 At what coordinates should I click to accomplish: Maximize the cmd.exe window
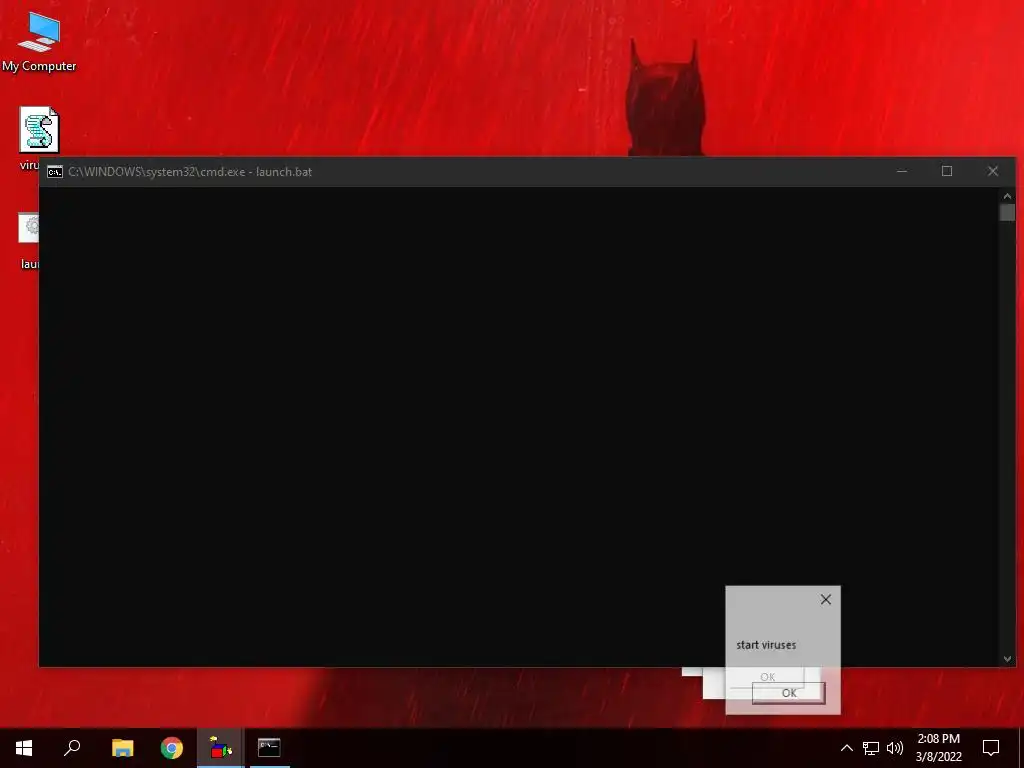coord(947,171)
